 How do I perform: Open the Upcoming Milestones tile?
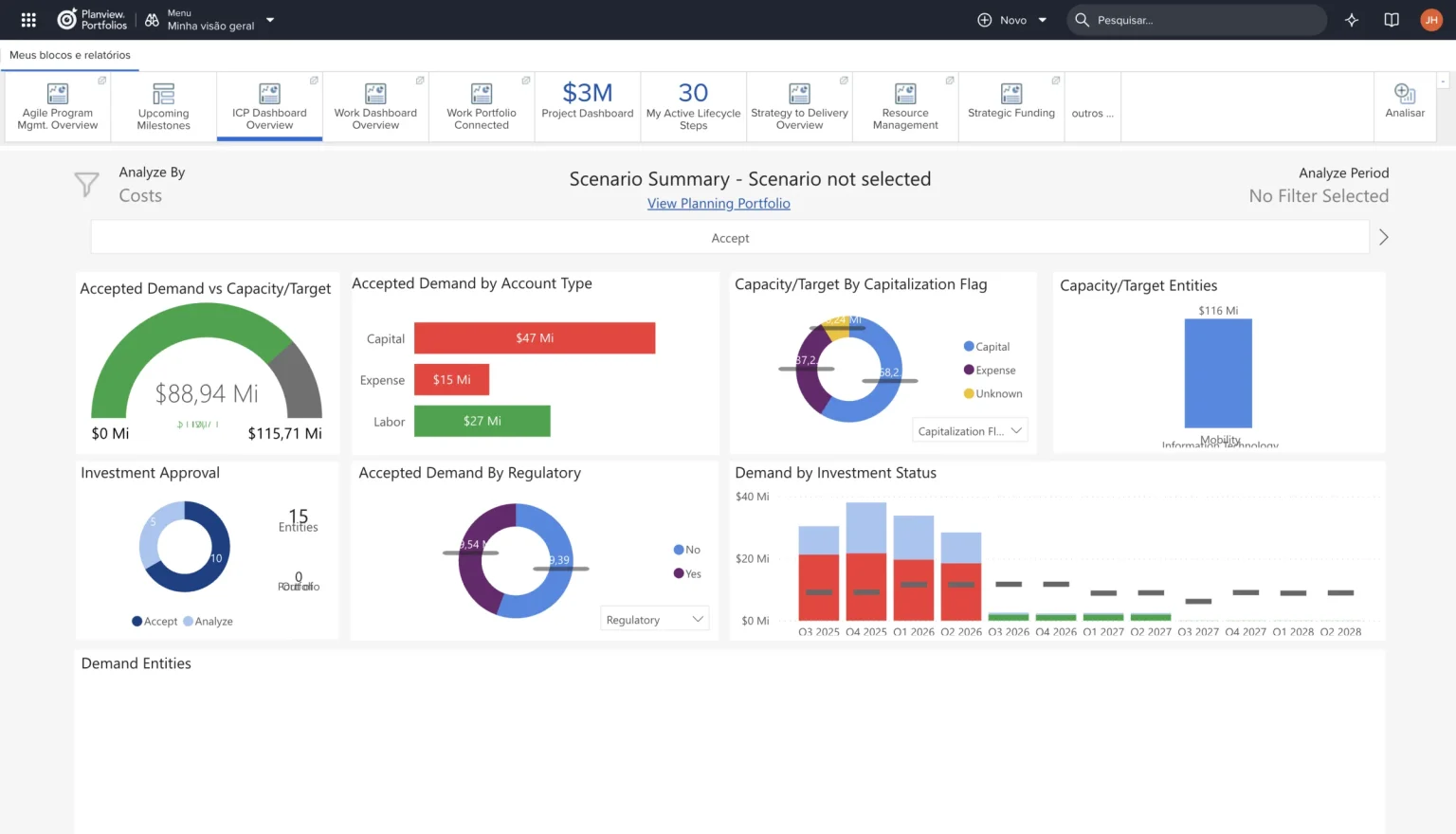(164, 107)
